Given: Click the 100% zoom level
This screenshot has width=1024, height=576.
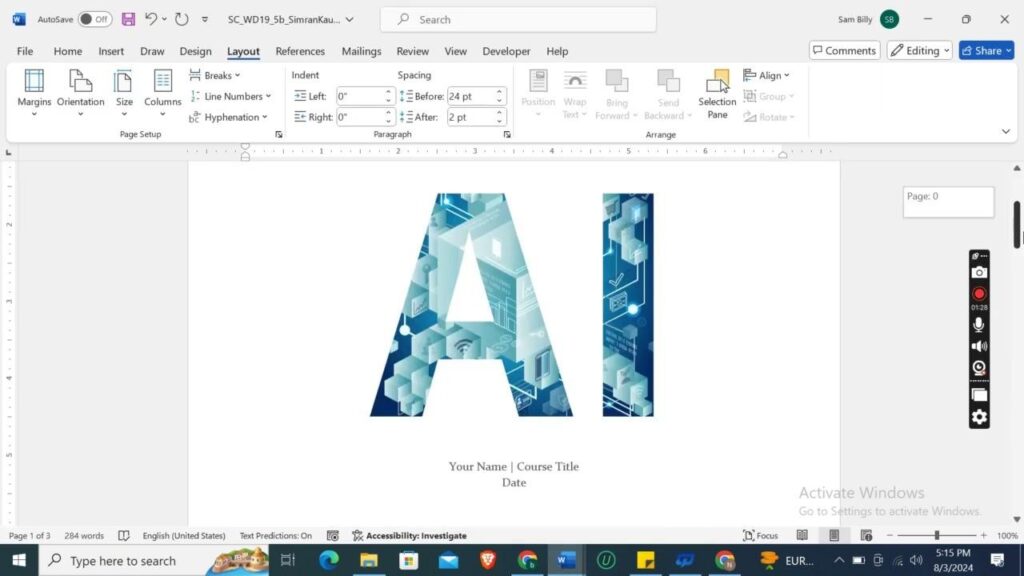Looking at the screenshot, I should point(1007,536).
